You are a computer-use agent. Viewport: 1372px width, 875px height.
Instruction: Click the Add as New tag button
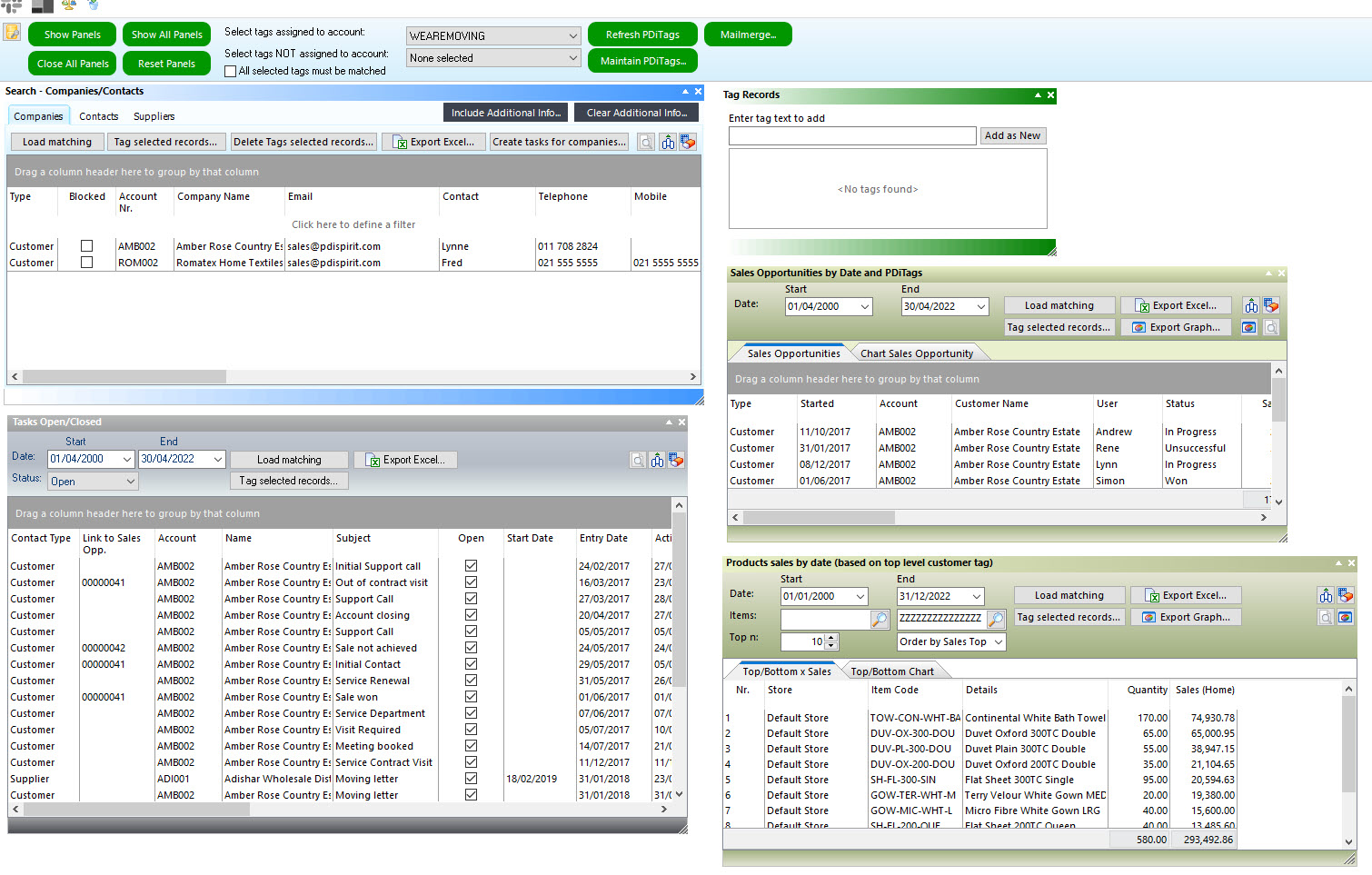click(x=1012, y=136)
